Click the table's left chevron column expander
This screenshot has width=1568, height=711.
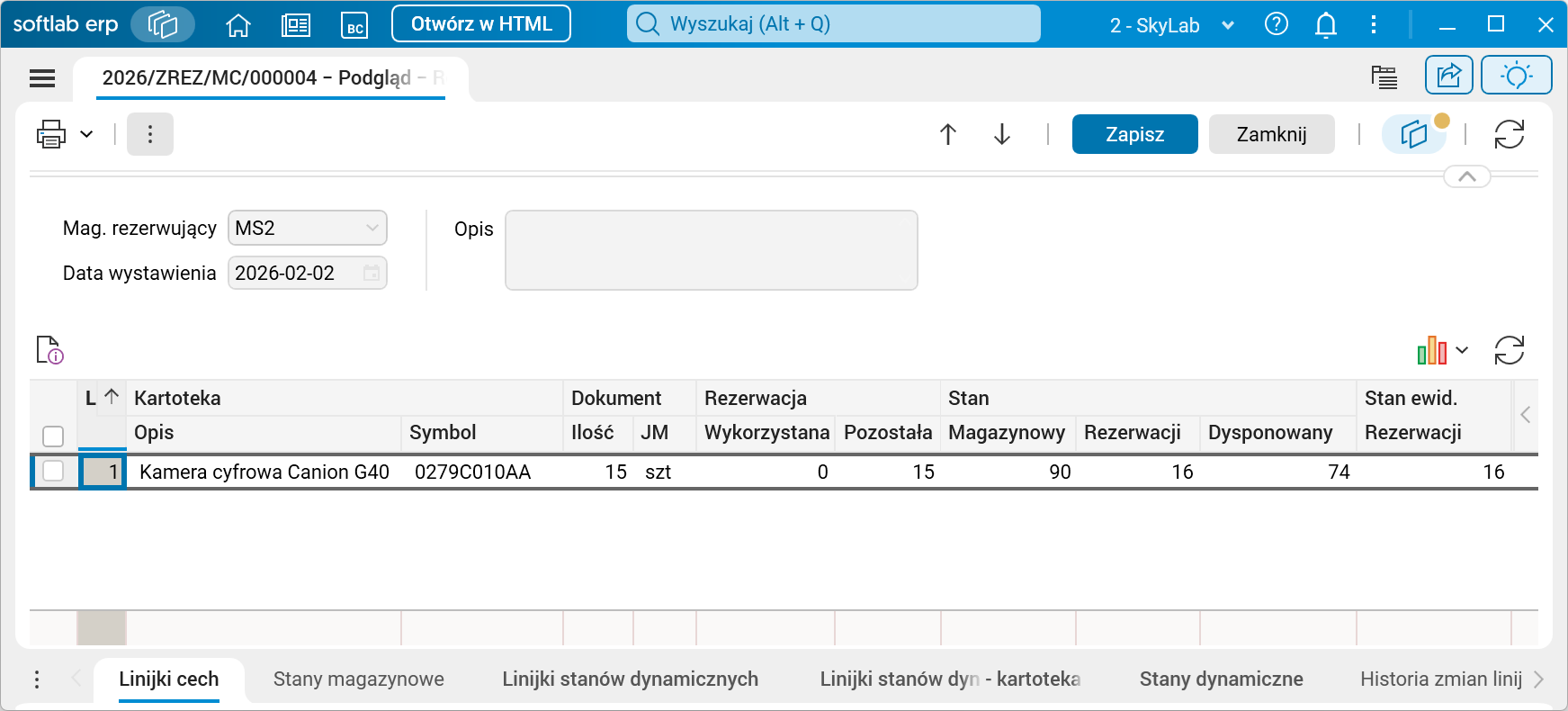pos(1526,415)
